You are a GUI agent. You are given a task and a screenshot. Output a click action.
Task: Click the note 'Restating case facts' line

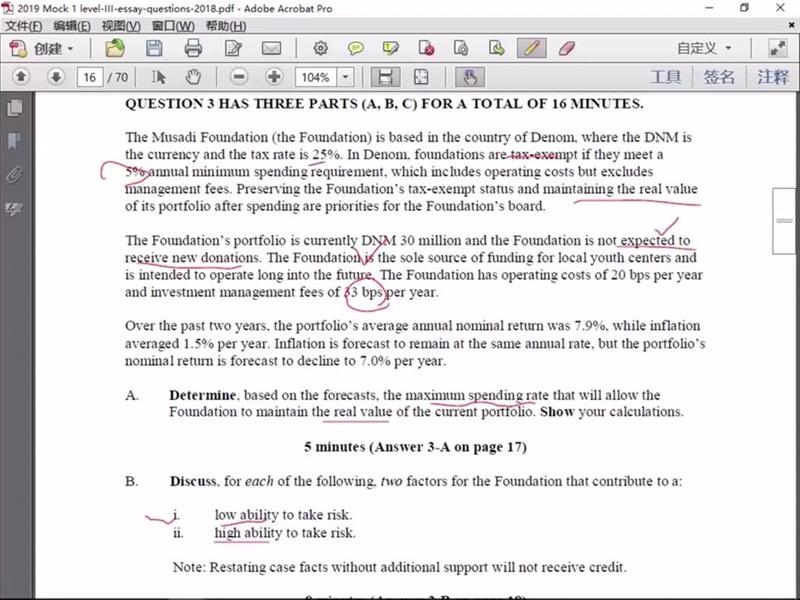point(399,567)
